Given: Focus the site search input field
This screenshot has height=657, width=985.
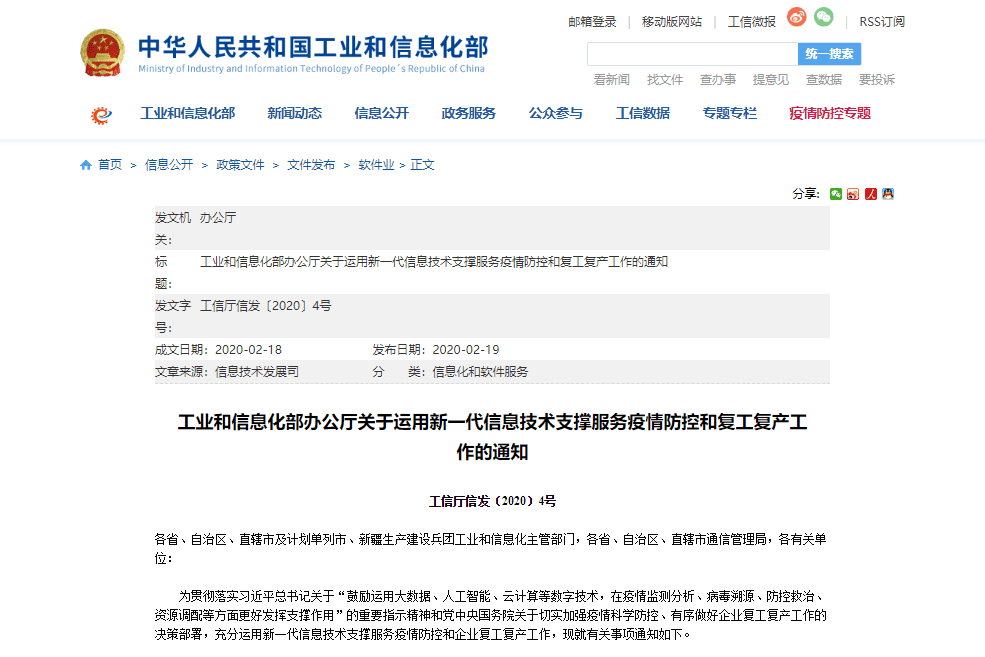Looking at the screenshot, I should (x=692, y=54).
